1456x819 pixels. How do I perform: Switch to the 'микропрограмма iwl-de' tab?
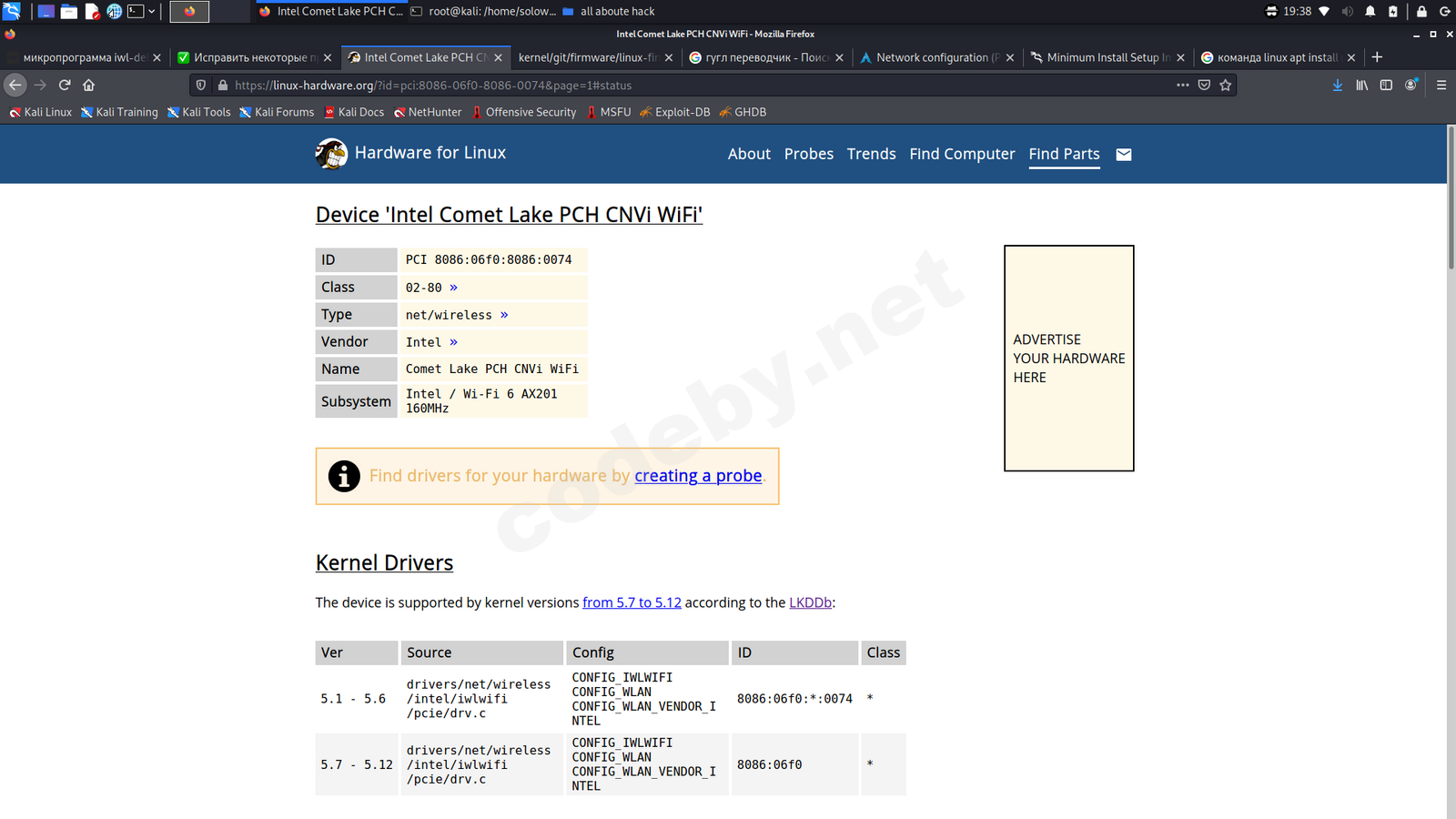(x=85, y=57)
